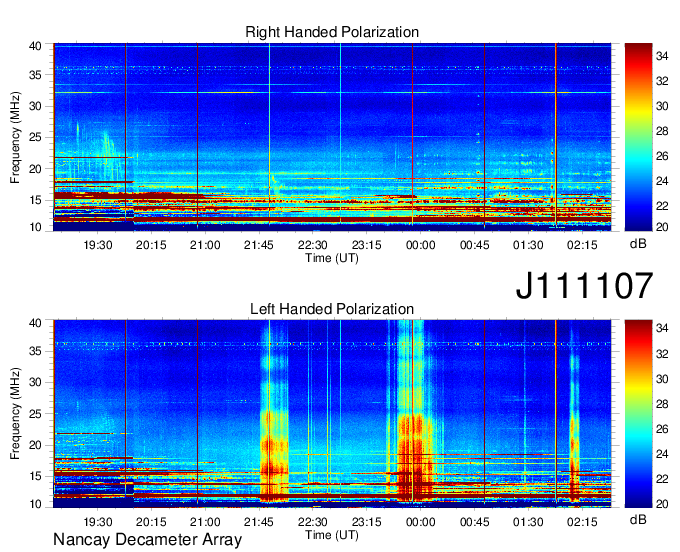
Task: Click the bottom panel's colorbar gradient
Action: pyautogui.click(x=638, y=414)
